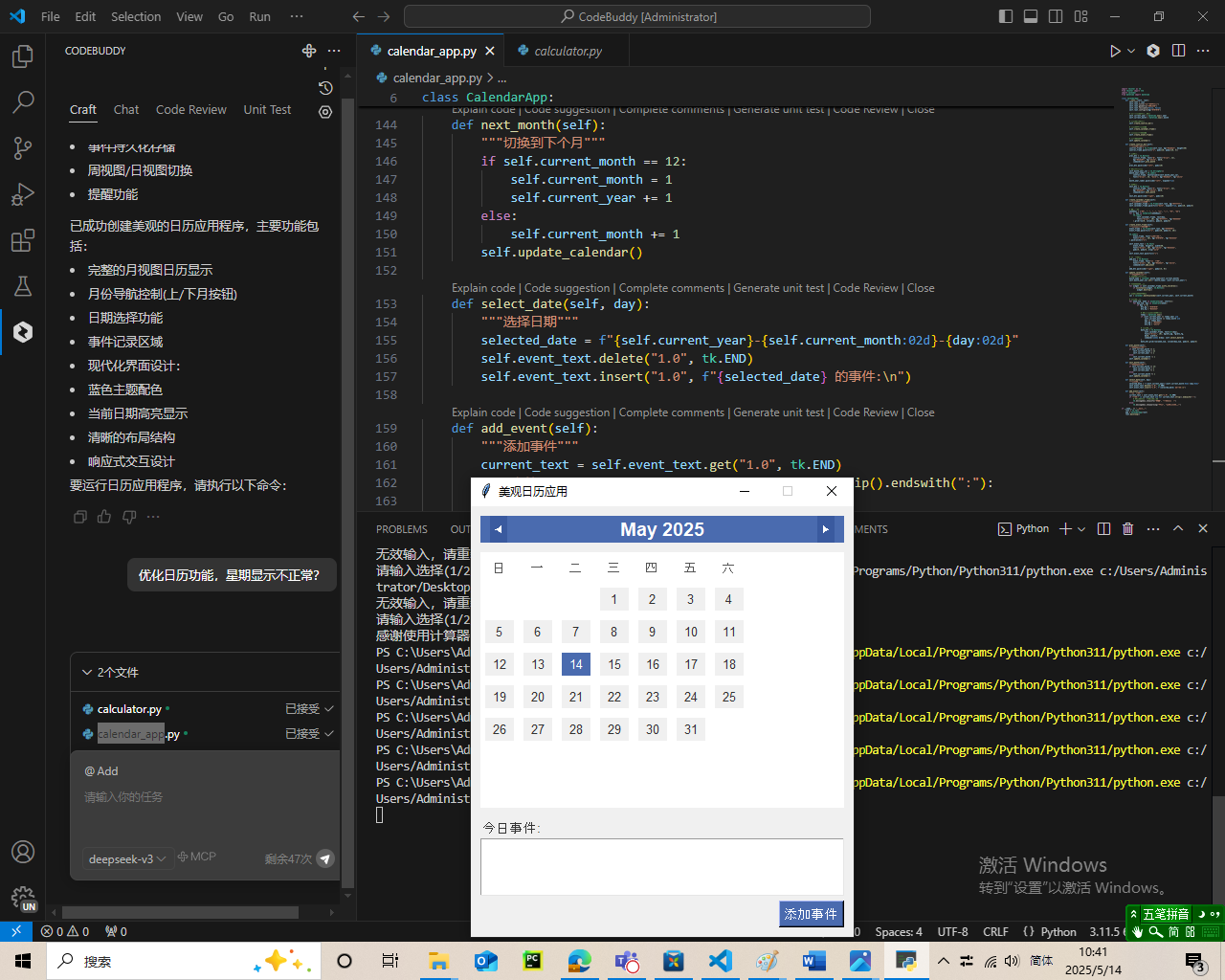Screen dimensions: 1225x980
Task: Click the send message paper-plane icon
Action: 325,859
